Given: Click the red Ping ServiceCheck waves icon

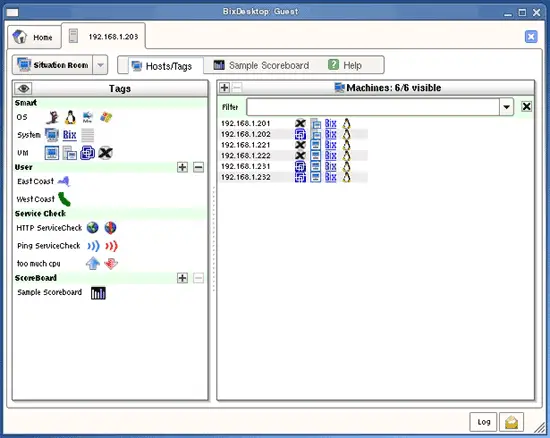Looking at the screenshot, I should pos(111,246).
